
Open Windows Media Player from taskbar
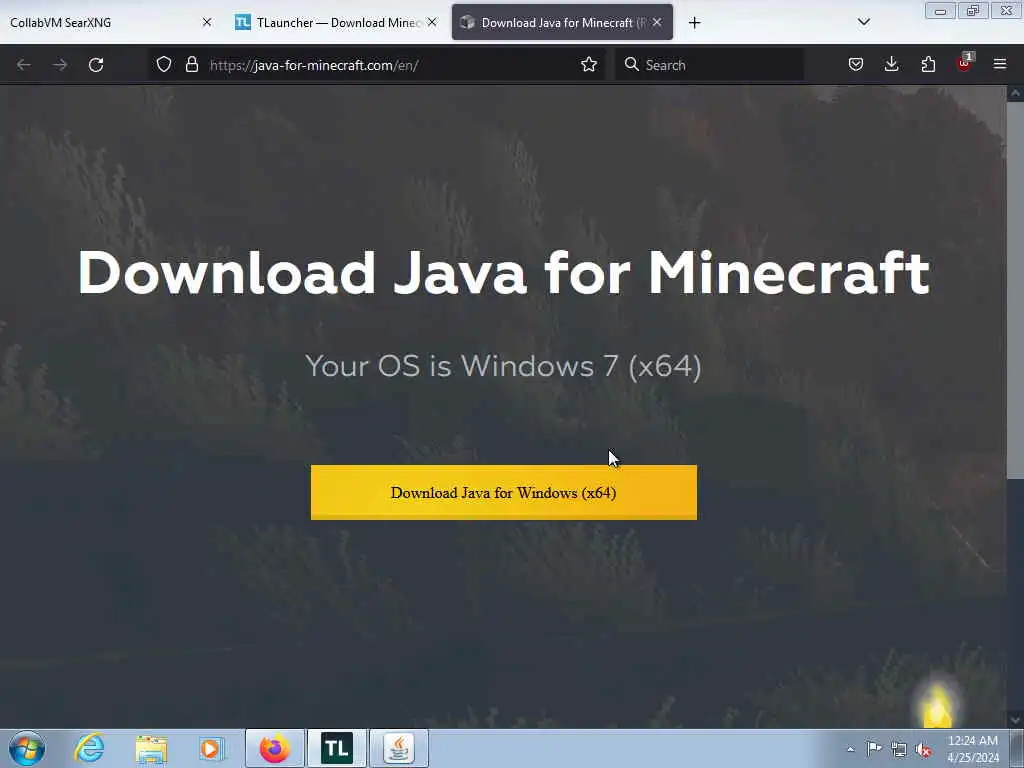coord(211,748)
